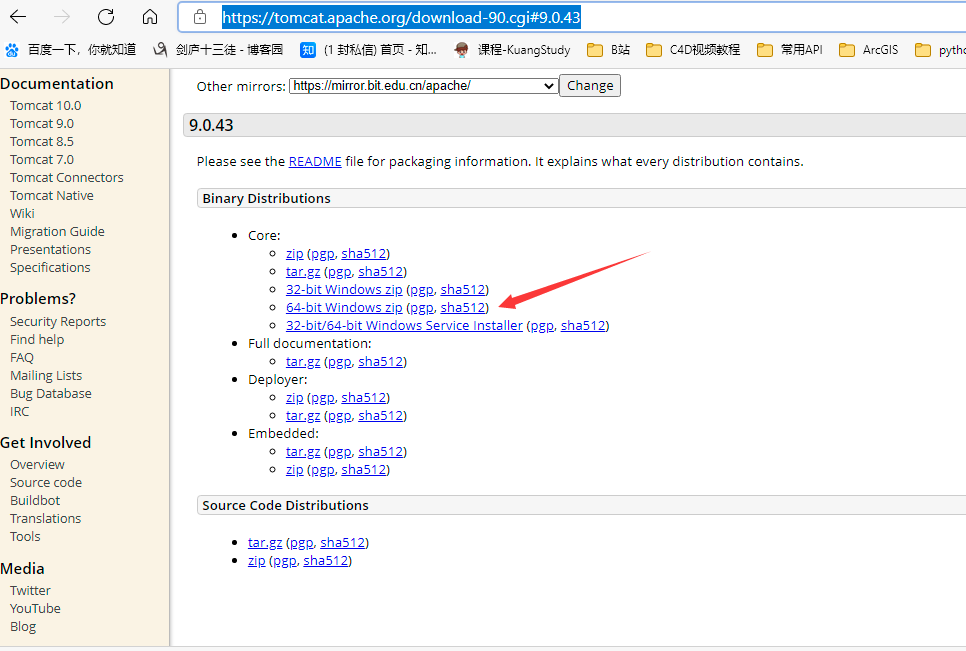Viewport: 966px width, 651px height.
Task: Open the Find help link
Action: 37,339
